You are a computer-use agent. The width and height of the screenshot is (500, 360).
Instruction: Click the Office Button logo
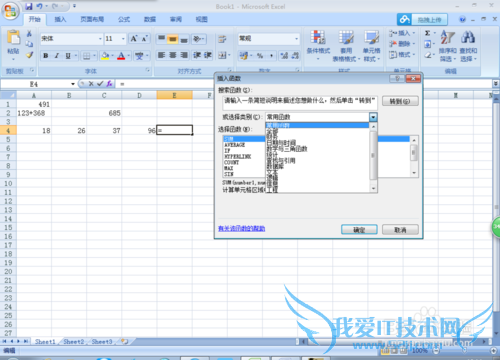[x=10, y=11]
